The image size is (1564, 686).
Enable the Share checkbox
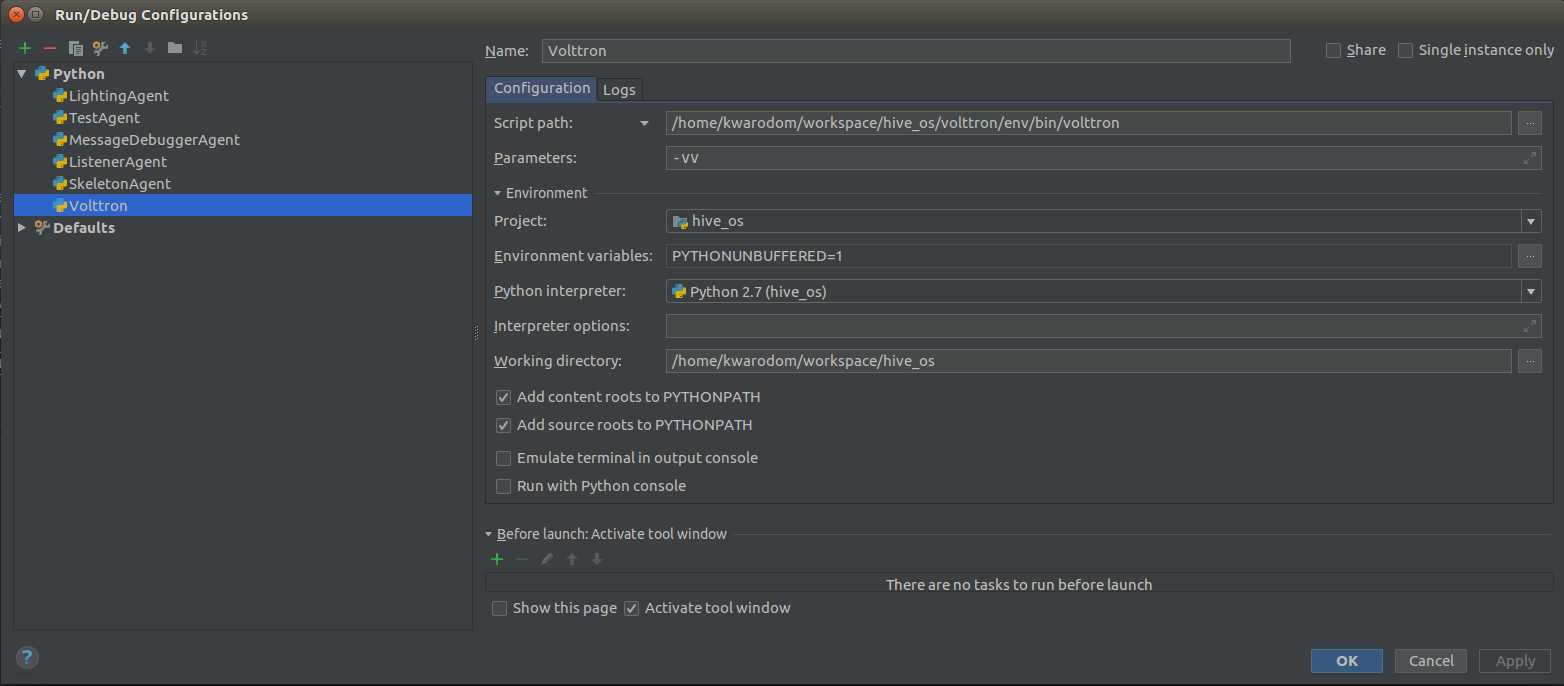click(1333, 50)
